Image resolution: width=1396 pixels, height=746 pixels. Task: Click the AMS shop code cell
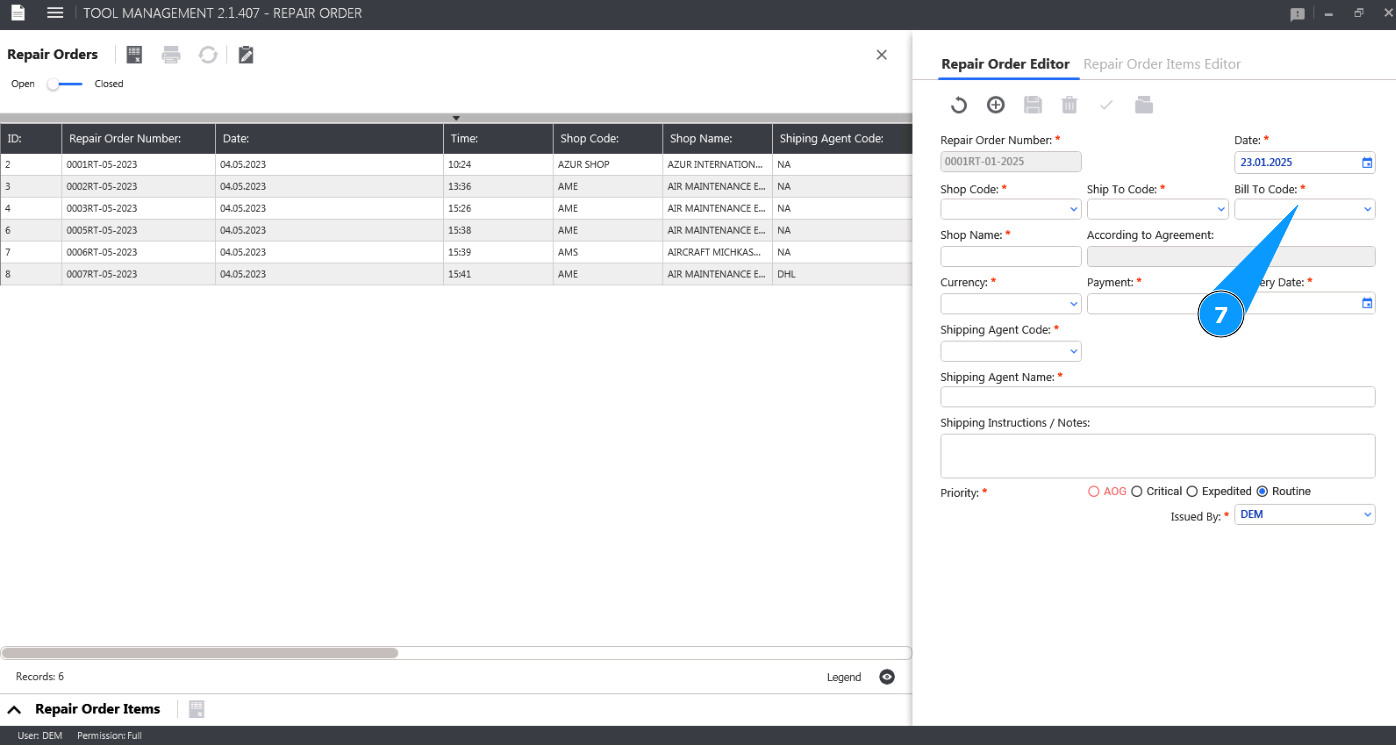pyautogui.click(x=608, y=252)
